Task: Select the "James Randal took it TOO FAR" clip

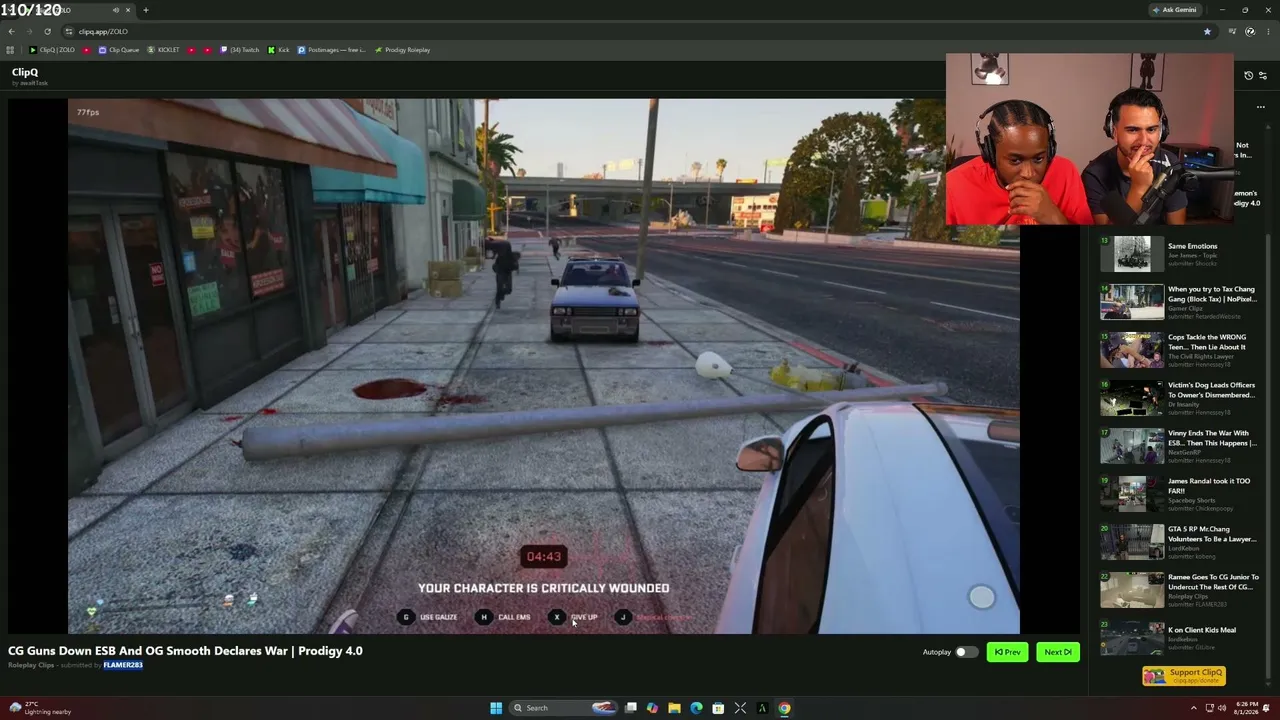Action: click(1182, 494)
